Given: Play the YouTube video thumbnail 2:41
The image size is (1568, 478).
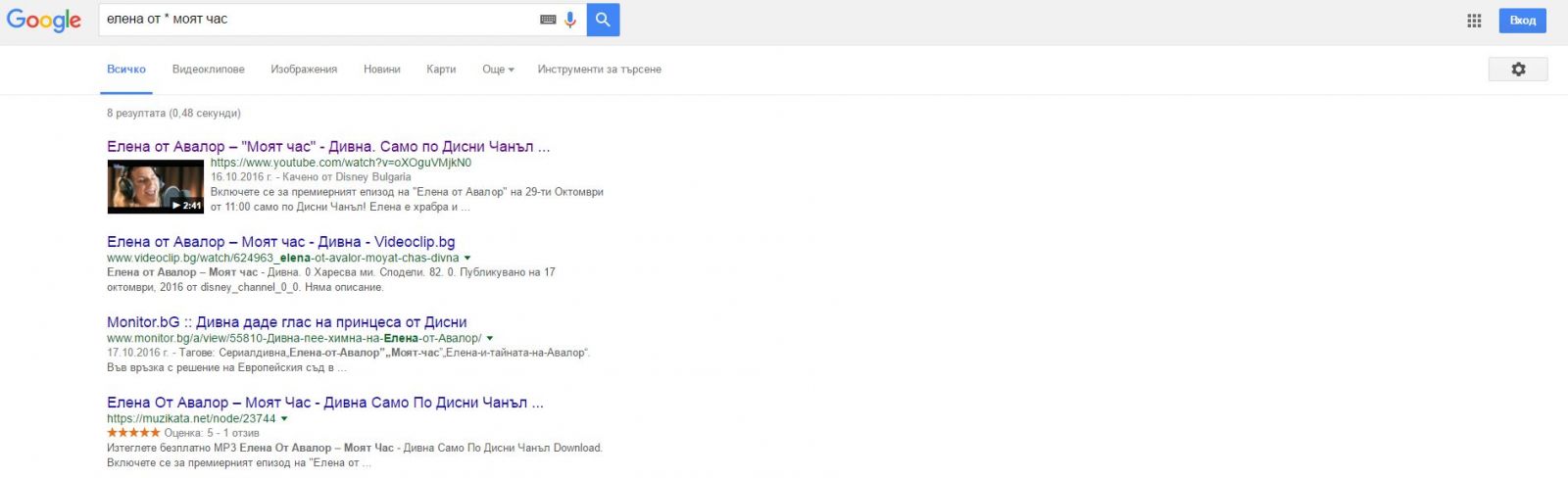Looking at the screenshot, I should [x=156, y=186].
